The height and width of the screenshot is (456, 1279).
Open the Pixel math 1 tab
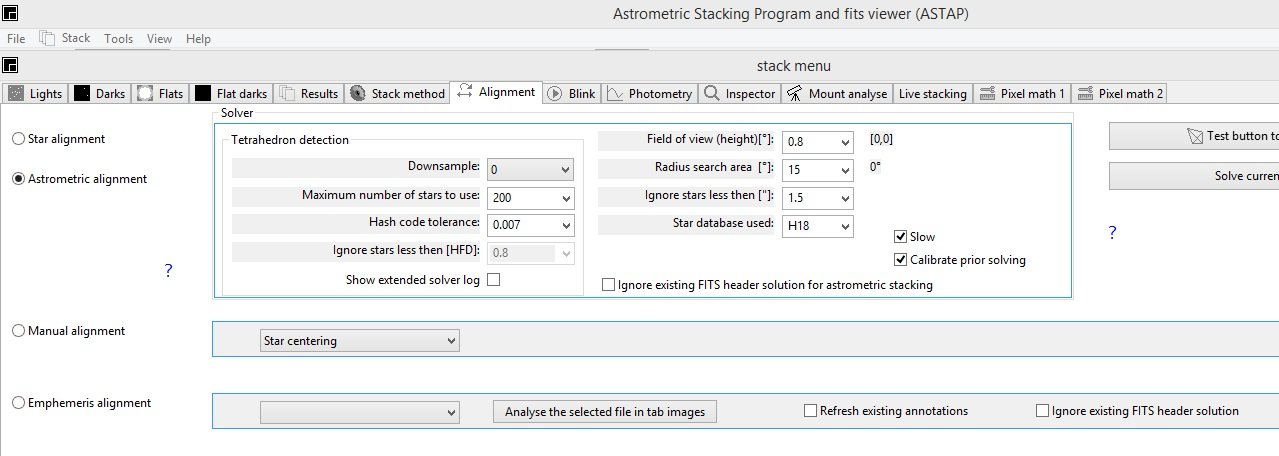(1022, 93)
